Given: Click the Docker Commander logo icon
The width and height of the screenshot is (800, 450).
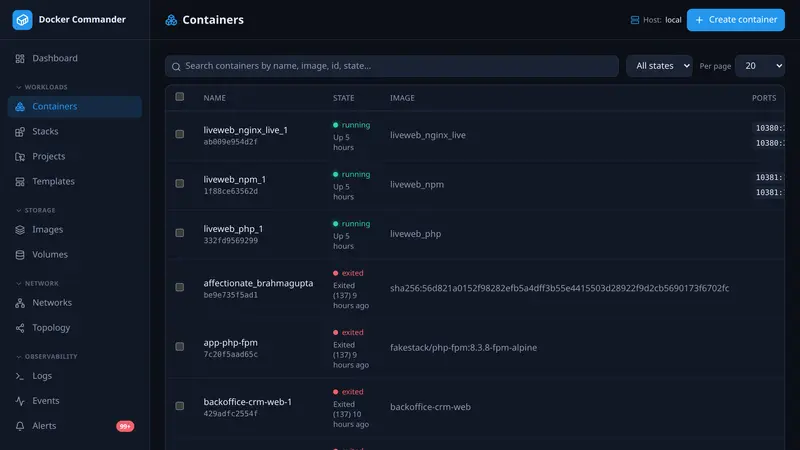Looking at the screenshot, I should pos(22,20).
